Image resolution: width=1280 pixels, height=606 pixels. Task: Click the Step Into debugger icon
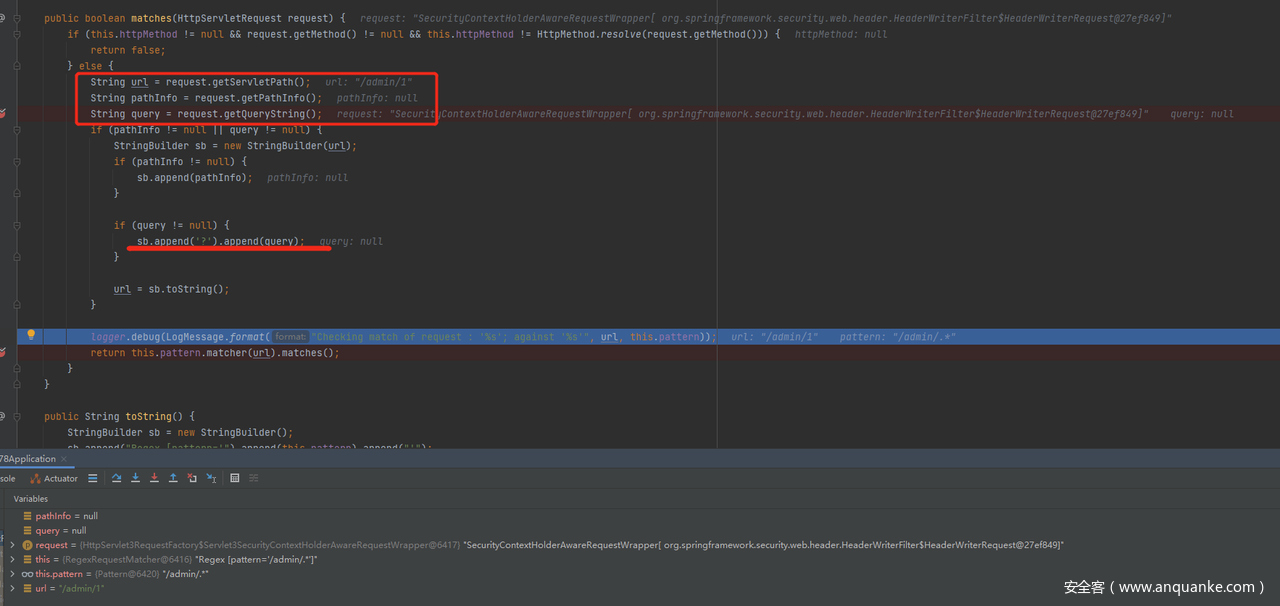point(136,479)
